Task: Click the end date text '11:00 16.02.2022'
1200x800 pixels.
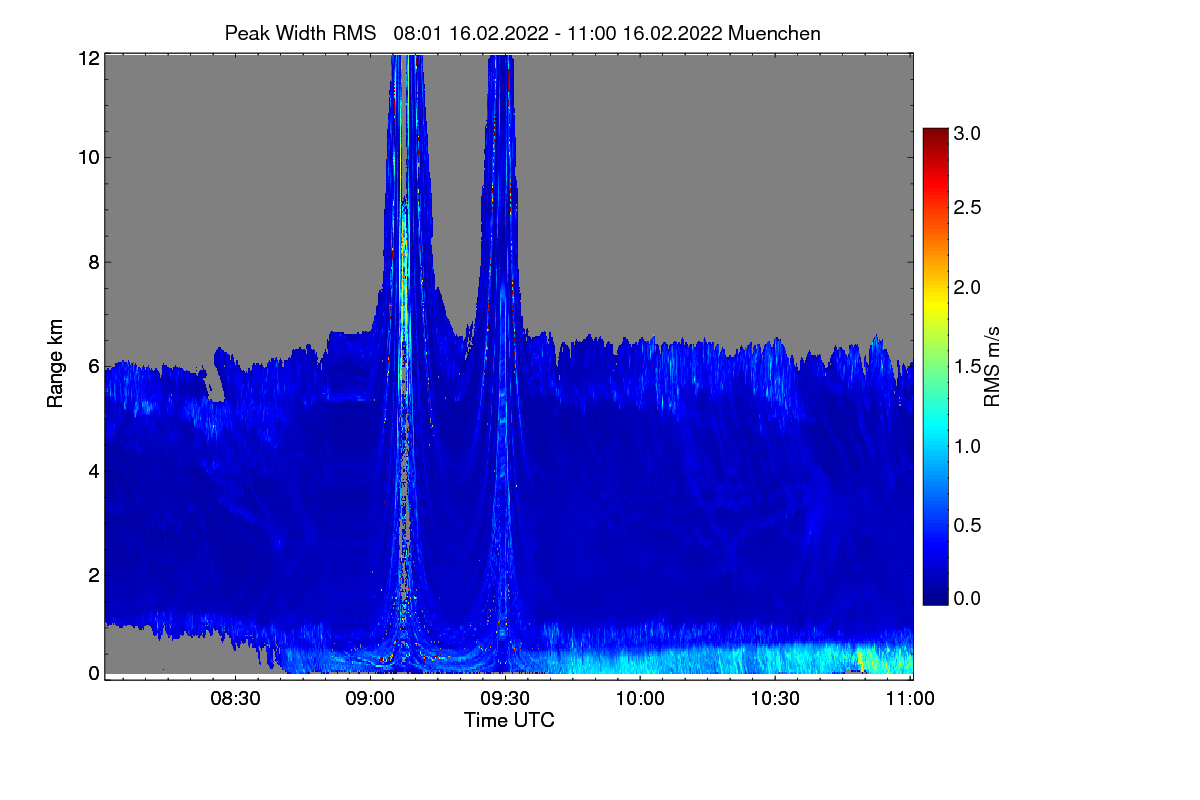Action: tap(644, 33)
